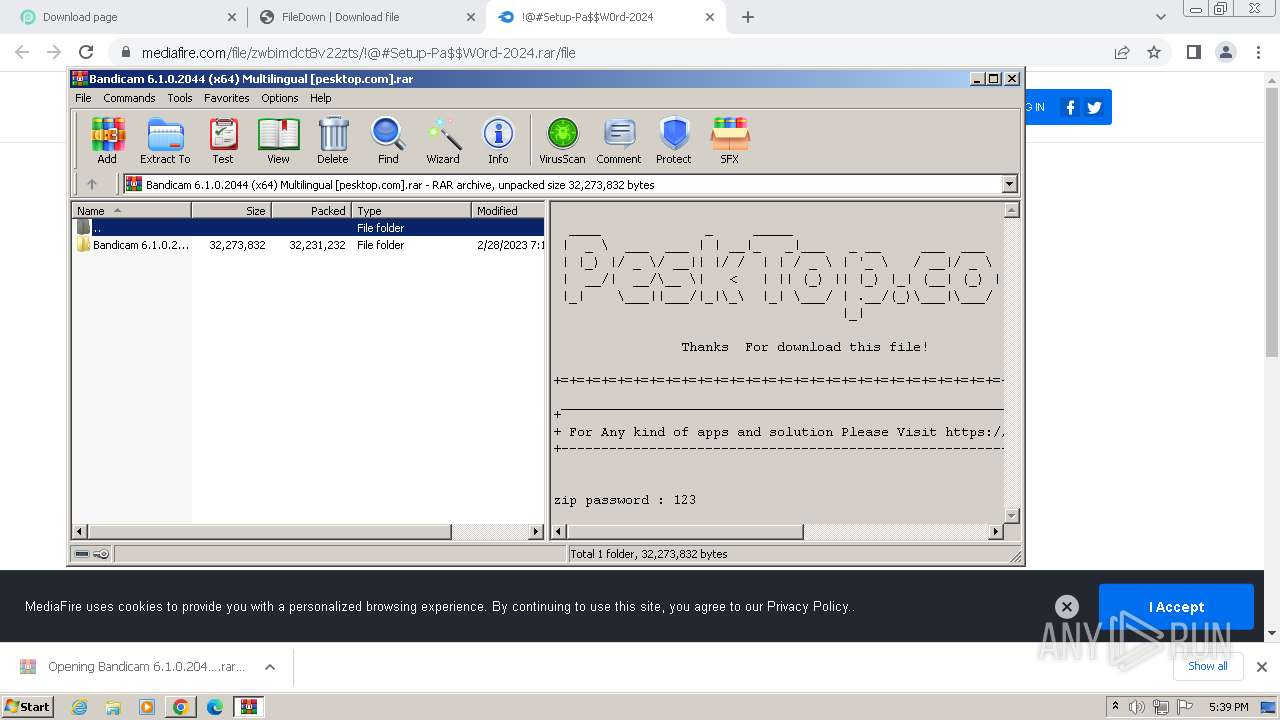Go up one folder level arrow
This screenshot has width=1280, height=720.
pyautogui.click(x=92, y=184)
